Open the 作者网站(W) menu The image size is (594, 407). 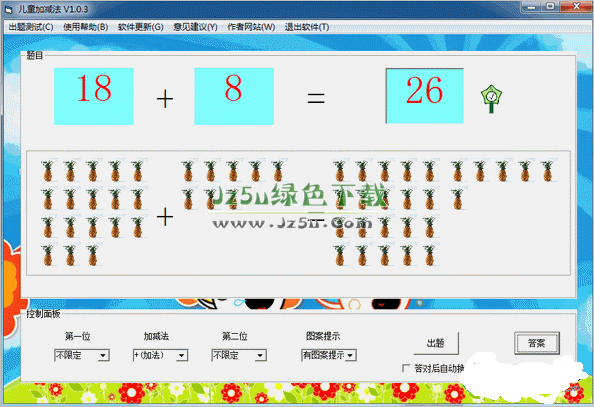pos(251,27)
